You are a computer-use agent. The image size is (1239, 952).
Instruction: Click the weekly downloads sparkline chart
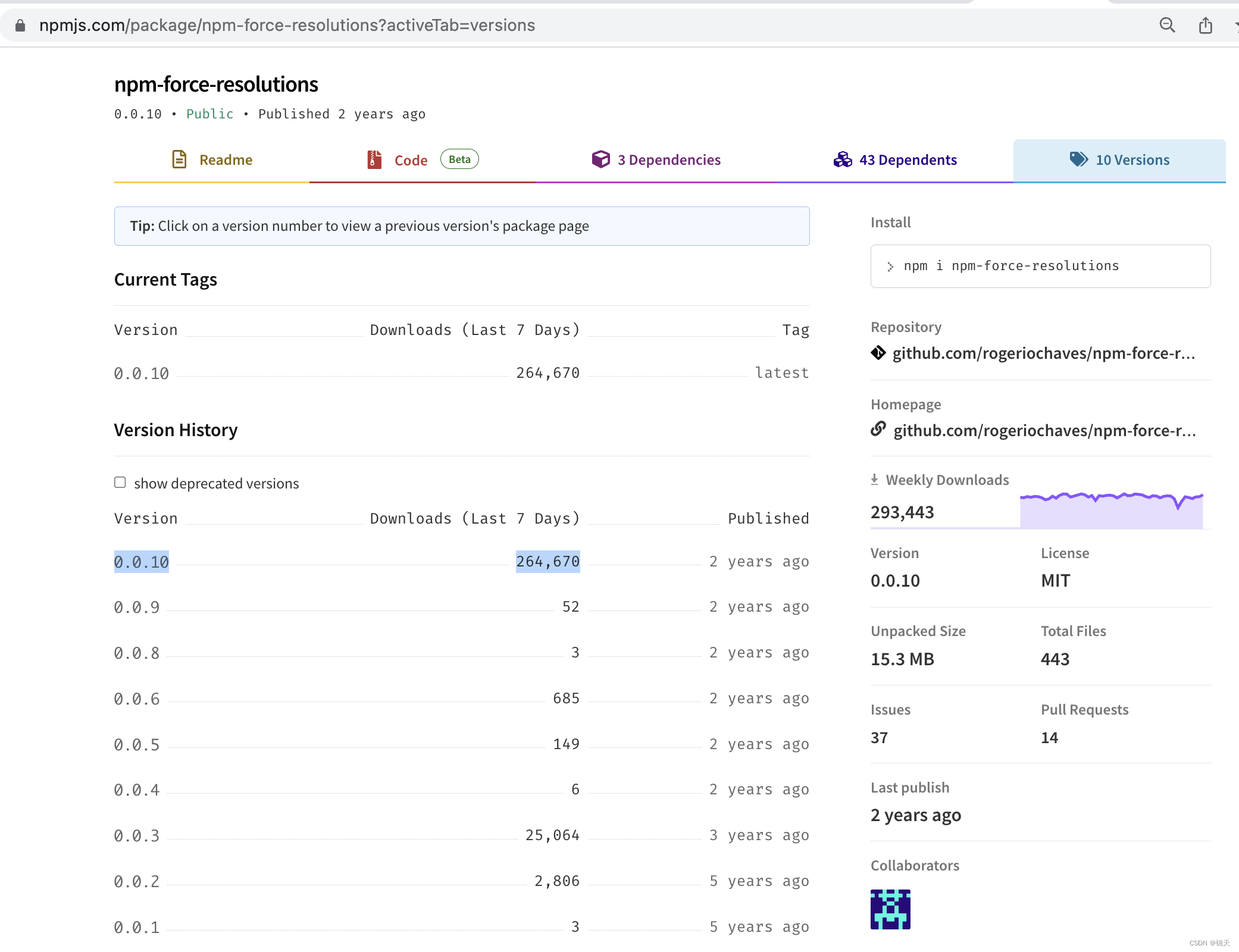(x=1111, y=511)
